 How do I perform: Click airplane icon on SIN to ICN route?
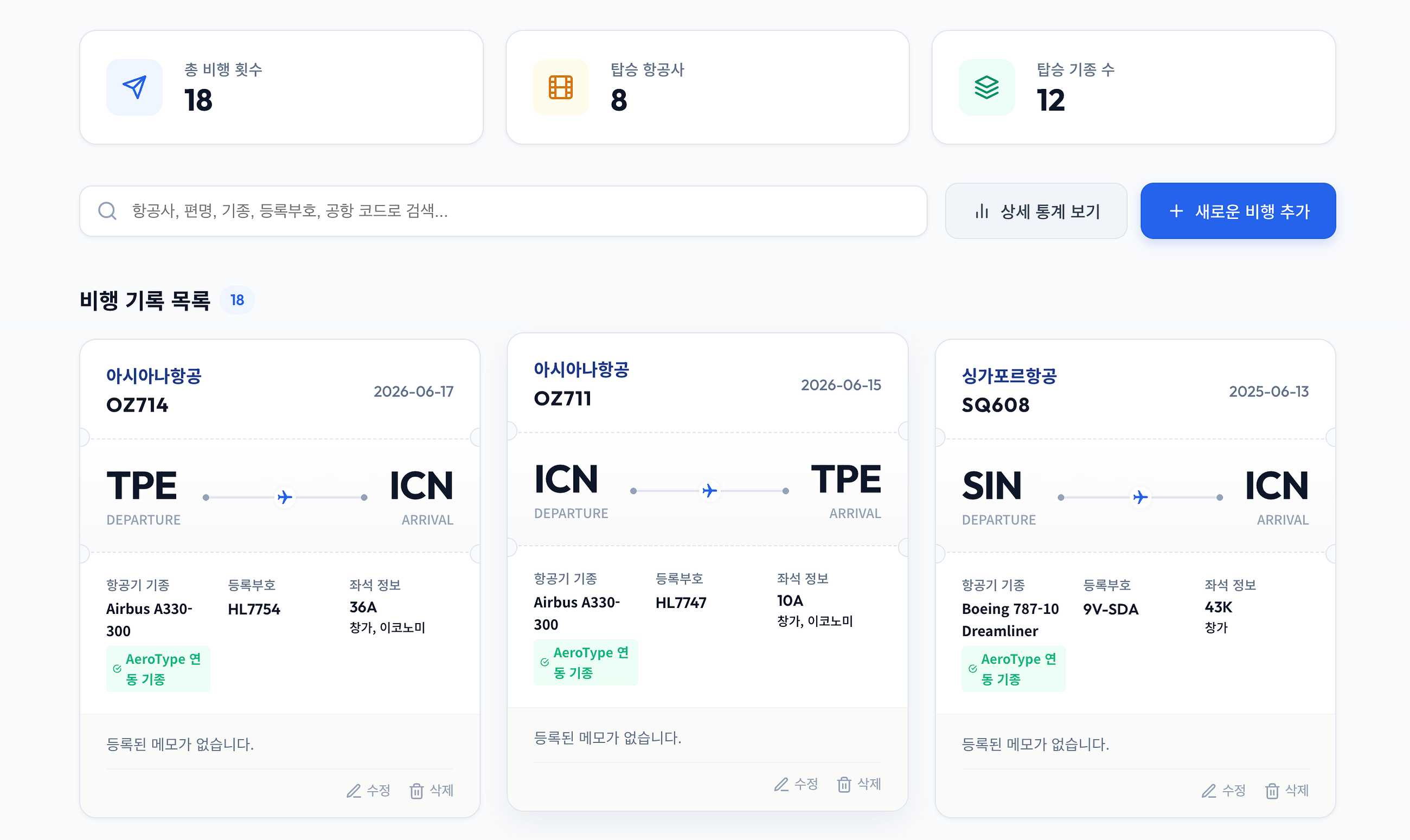pos(1140,497)
